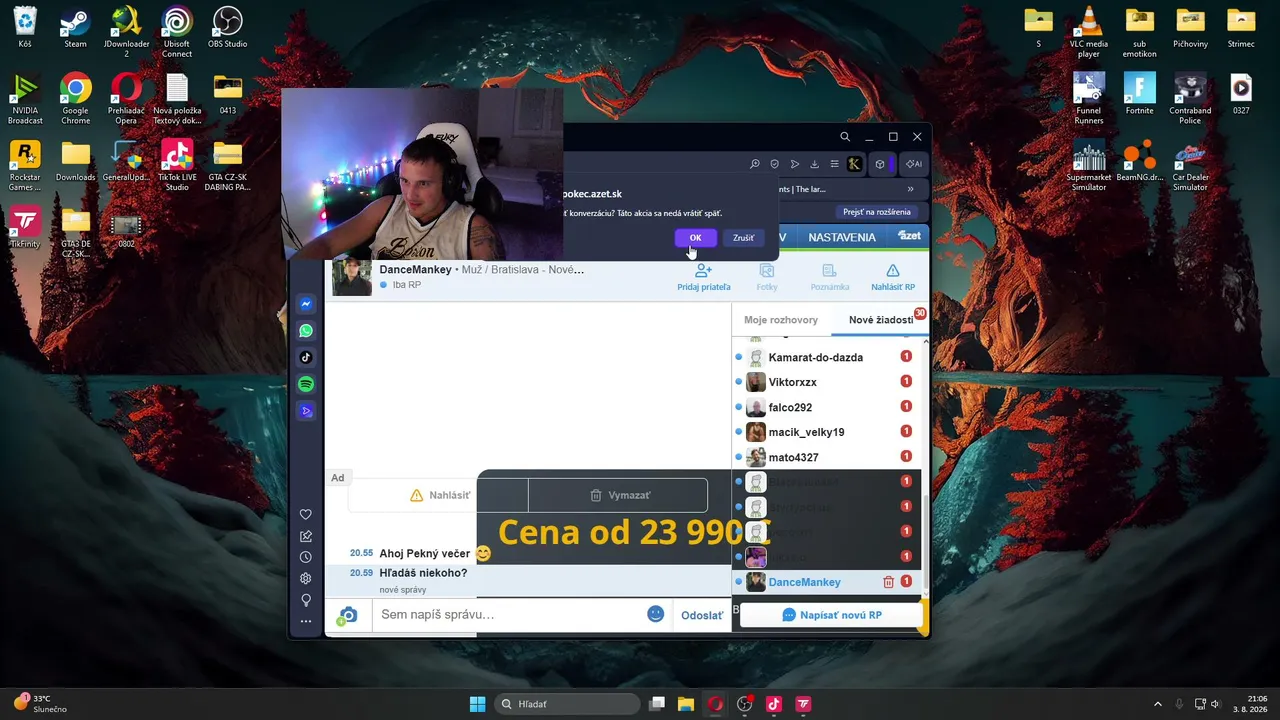1280x720 pixels.
Task: Open the heart bookmarks icon in sidebar
Action: [306, 515]
